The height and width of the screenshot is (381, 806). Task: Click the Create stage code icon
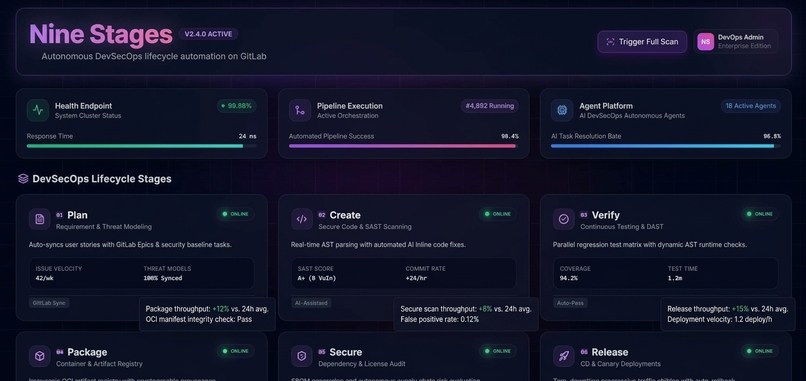pos(302,219)
